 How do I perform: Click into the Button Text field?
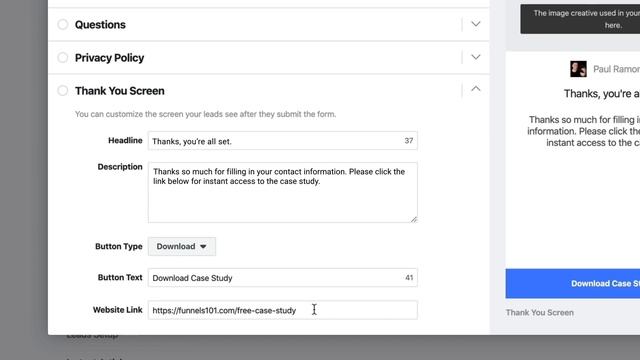tap(282, 278)
